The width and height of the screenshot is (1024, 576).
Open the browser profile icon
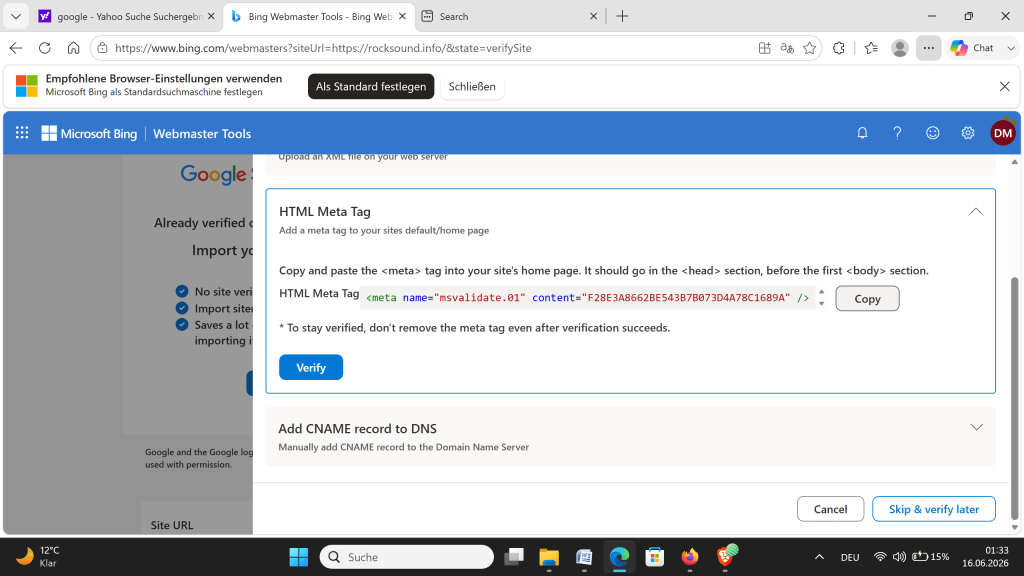tap(900, 48)
